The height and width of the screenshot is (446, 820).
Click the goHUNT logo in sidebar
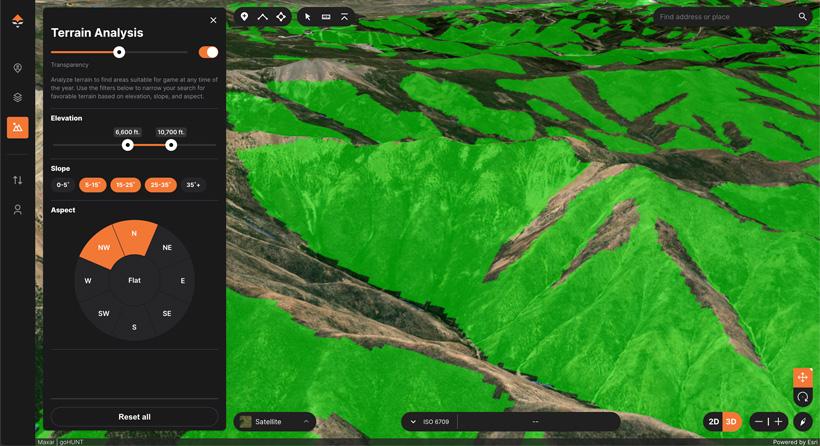[17, 20]
